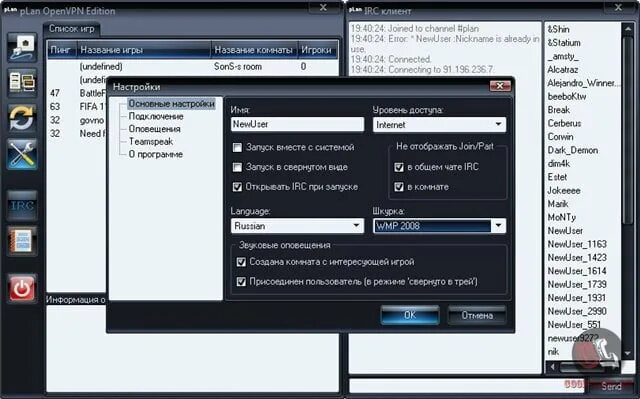Uncheck 'в общем чате IRC' option
This screenshot has width=640, height=399.
399,167
